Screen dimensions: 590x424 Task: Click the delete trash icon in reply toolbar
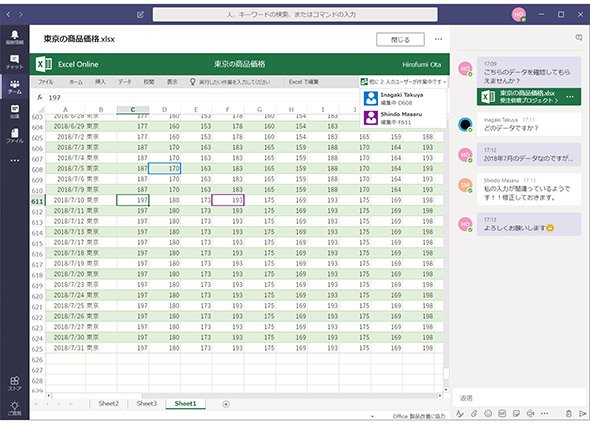pyautogui.click(x=569, y=413)
